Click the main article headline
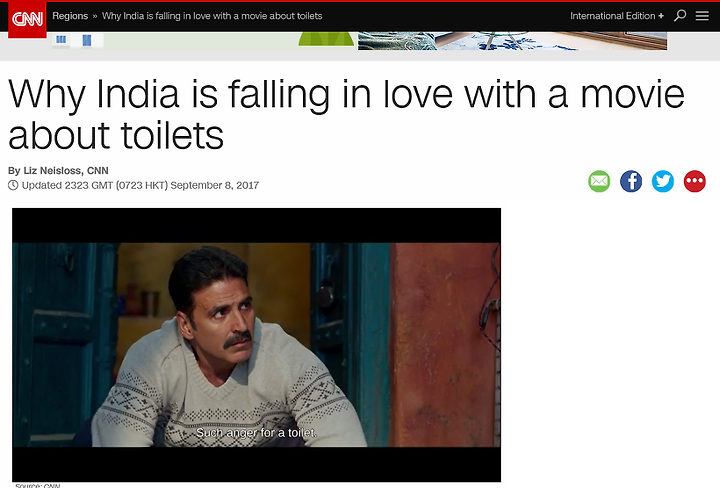This screenshot has height=488, width=720. [x=346, y=115]
